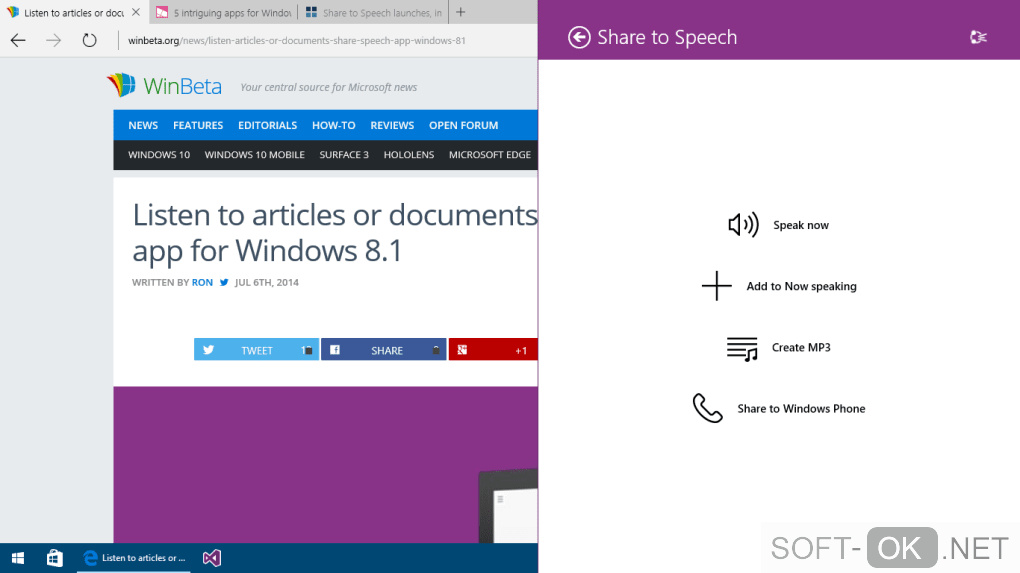The height and width of the screenshot is (573, 1020).
Task: Click the JUL 6TH, 2014 date text
Action: (x=267, y=282)
